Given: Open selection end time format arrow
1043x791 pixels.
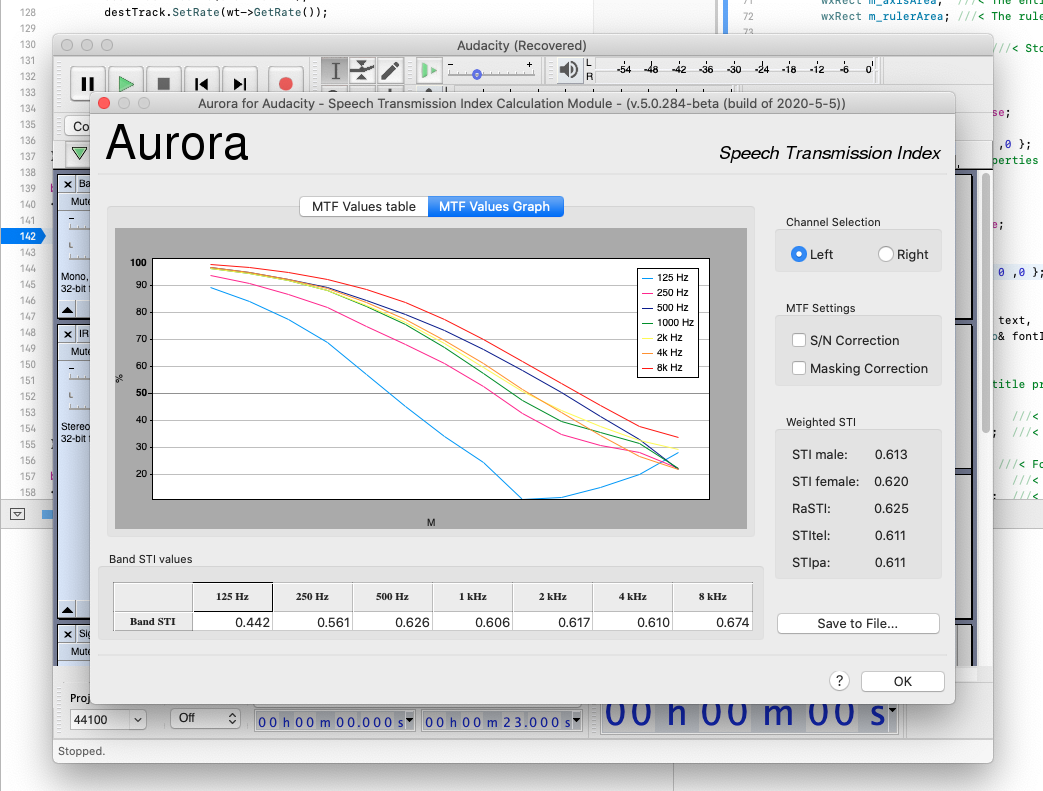Looking at the screenshot, I should coord(577,720).
